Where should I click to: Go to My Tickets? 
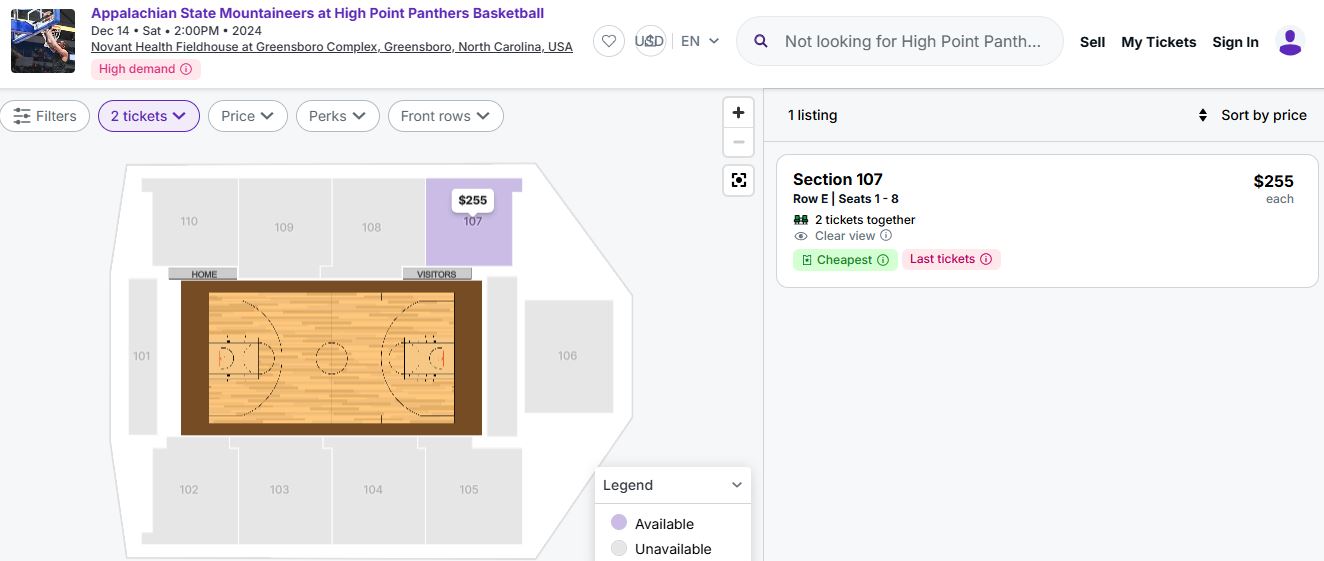coord(1158,42)
